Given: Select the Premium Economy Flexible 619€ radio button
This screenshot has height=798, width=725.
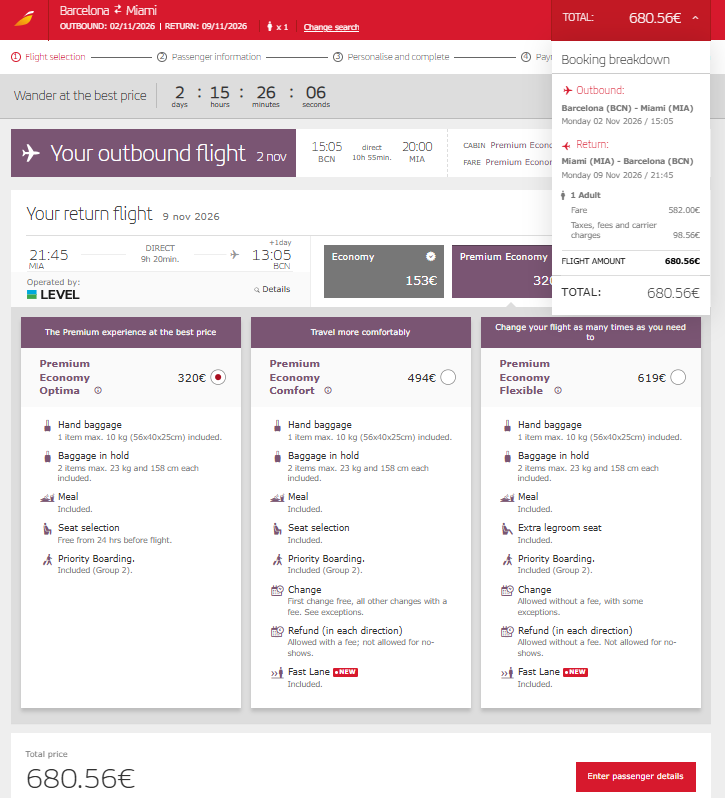Looking at the screenshot, I should [x=678, y=377].
